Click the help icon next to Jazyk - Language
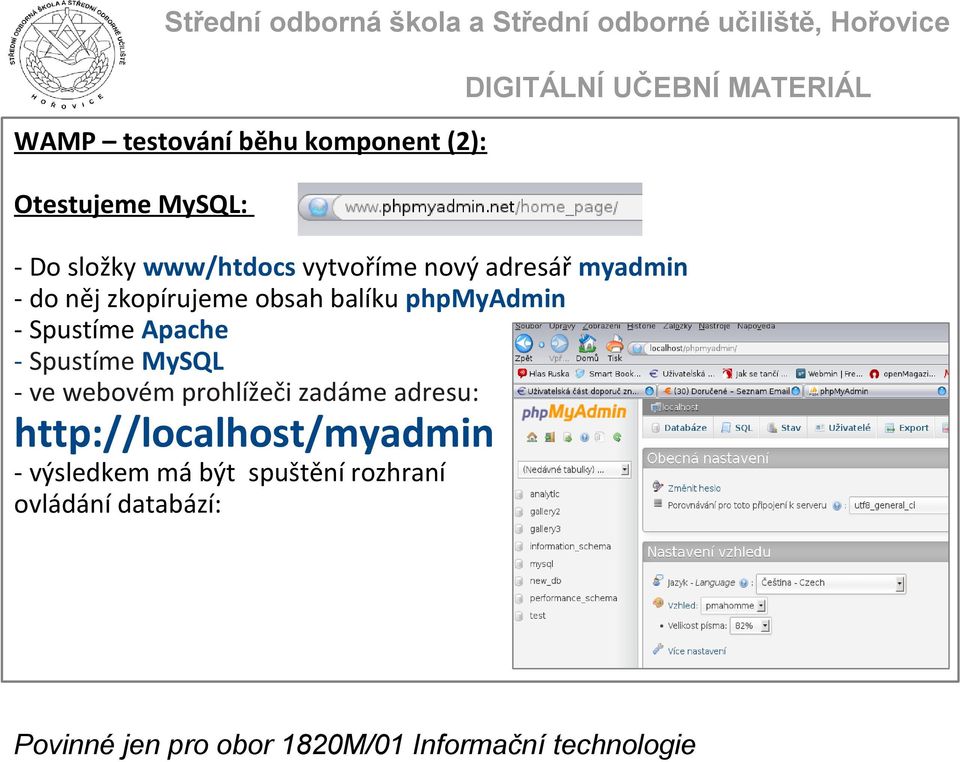The height and width of the screenshot is (762, 960). pos(743,583)
